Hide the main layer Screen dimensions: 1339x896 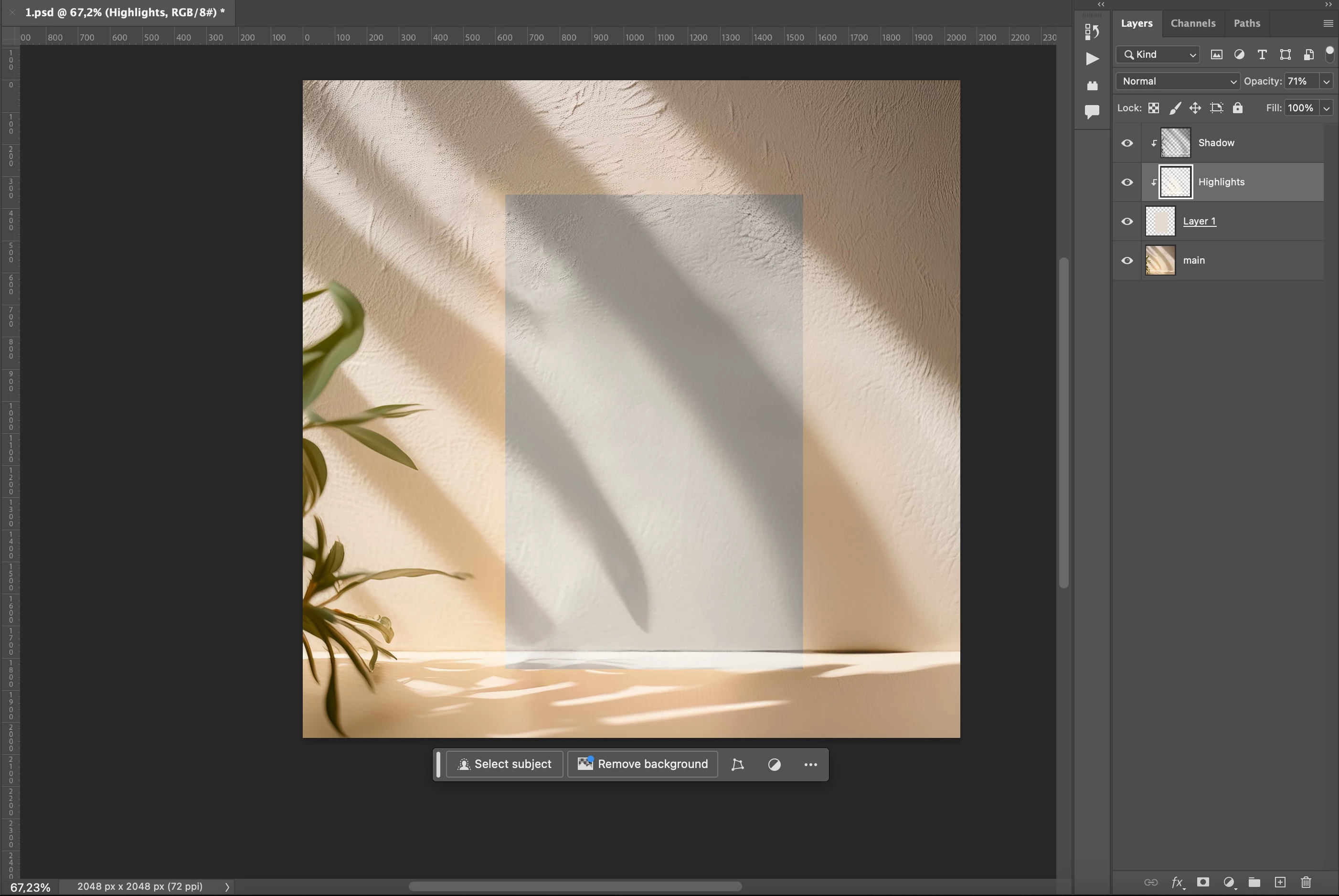point(1126,261)
